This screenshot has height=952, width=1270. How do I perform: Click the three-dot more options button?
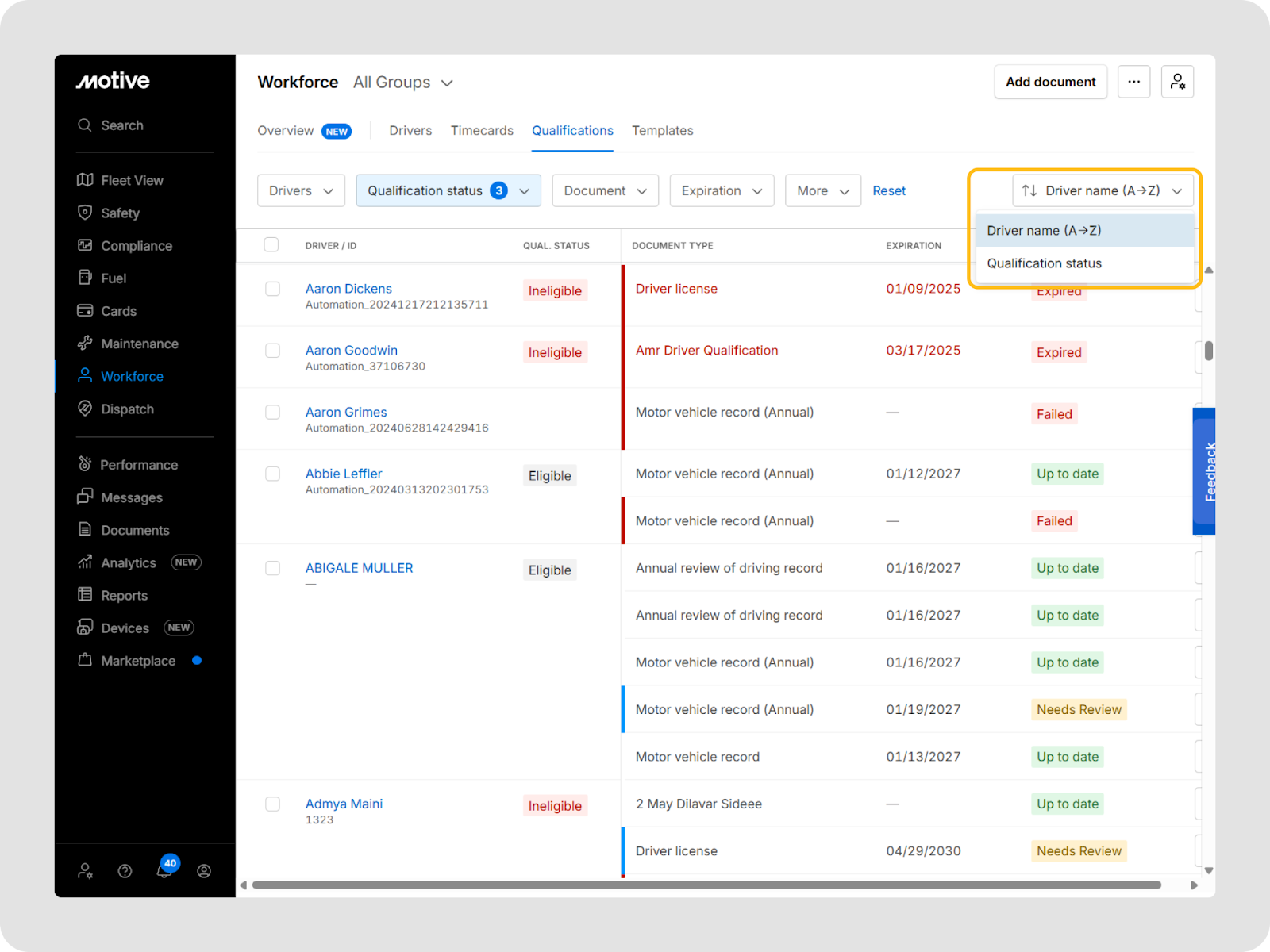point(1133,82)
